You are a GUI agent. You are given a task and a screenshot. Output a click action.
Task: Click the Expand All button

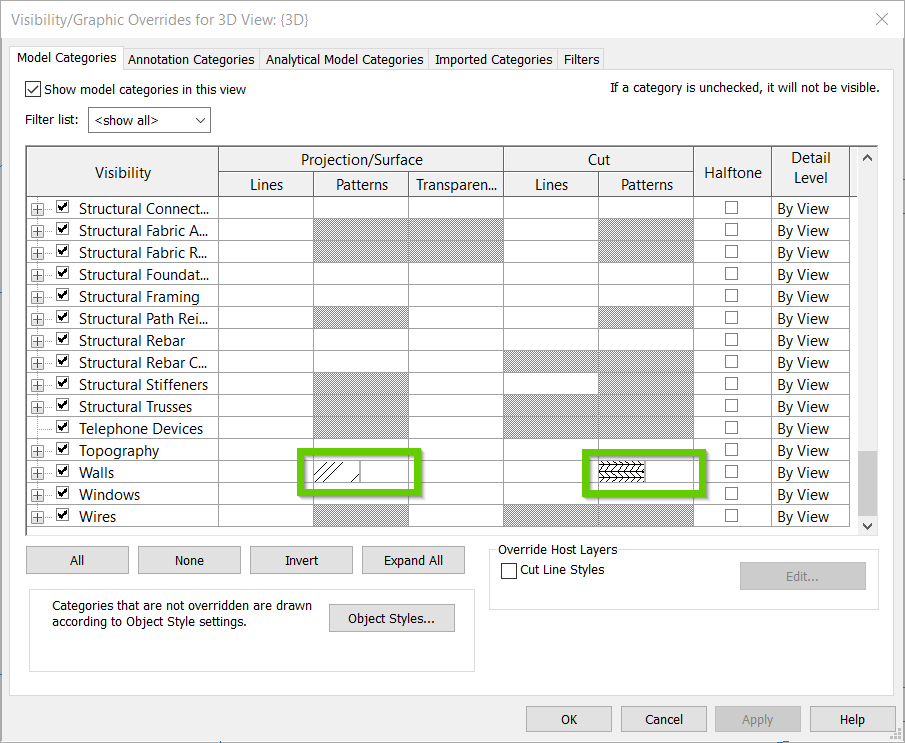(x=413, y=560)
